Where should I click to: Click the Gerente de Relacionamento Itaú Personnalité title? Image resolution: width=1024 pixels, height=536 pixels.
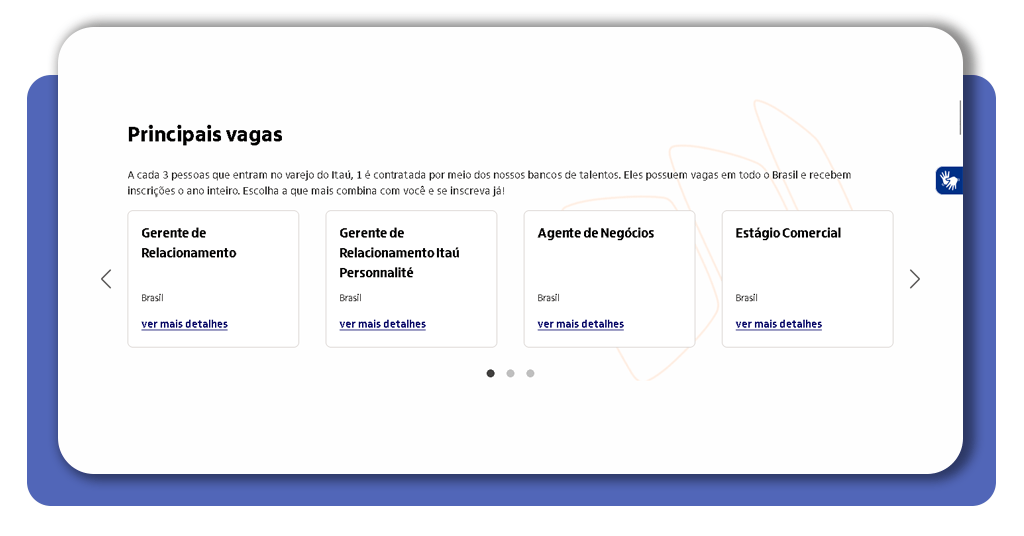[399, 253]
